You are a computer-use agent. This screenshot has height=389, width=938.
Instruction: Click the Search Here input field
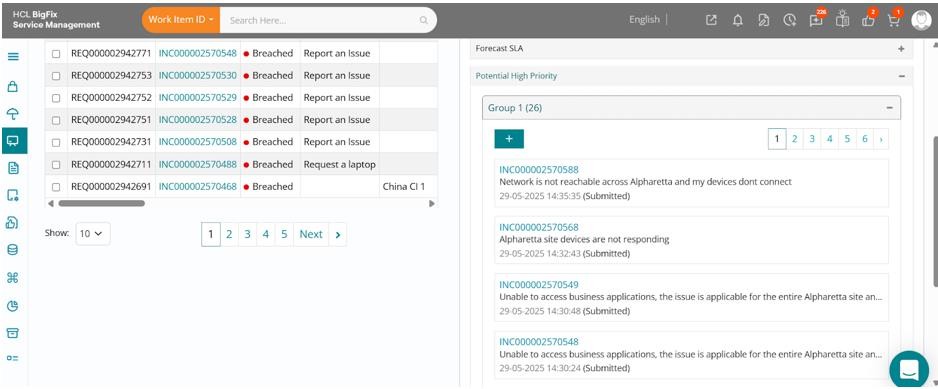coord(322,20)
